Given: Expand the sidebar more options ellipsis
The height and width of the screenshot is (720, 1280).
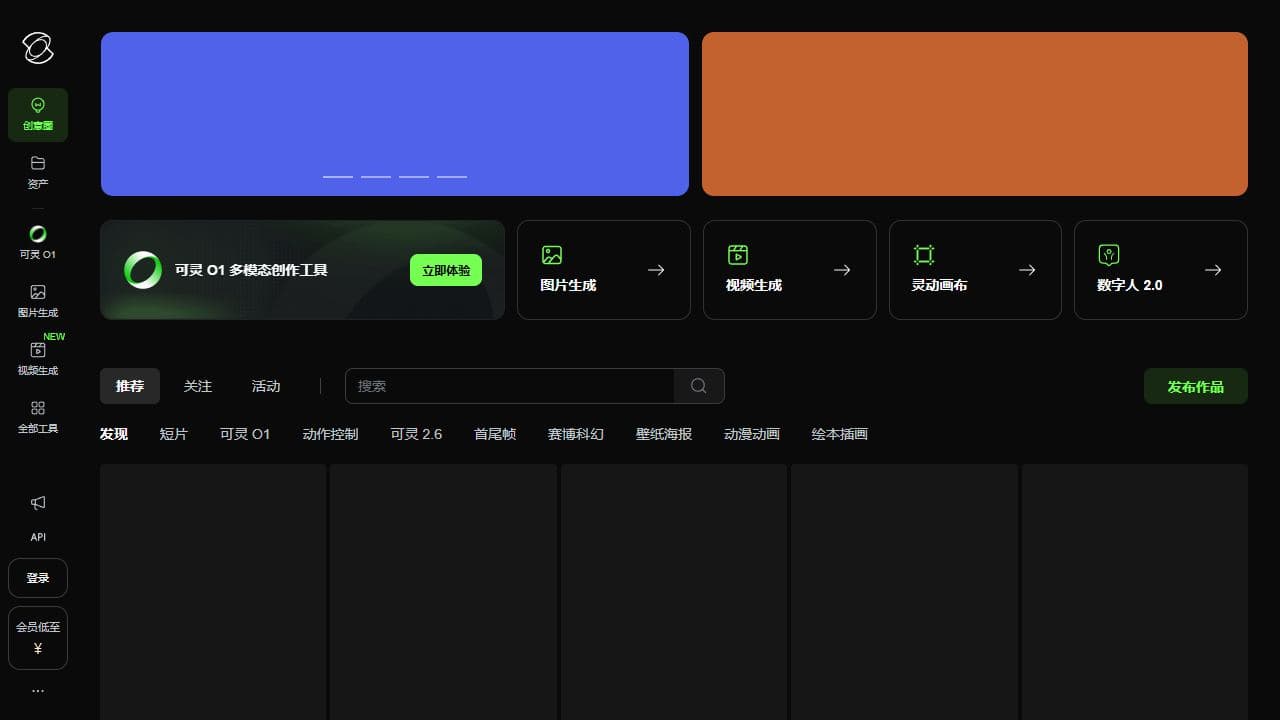Looking at the screenshot, I should point(38,690).
